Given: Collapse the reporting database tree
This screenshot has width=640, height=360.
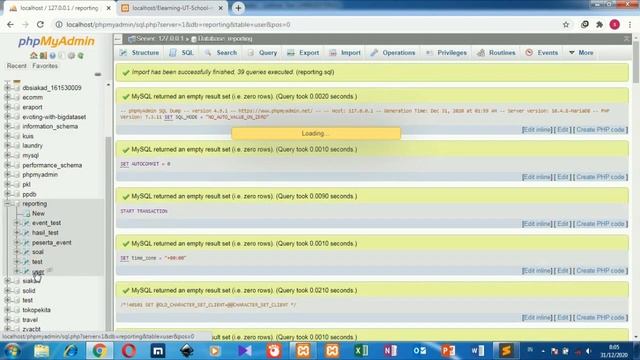Looking at the screenshot, I should point(7,204).
